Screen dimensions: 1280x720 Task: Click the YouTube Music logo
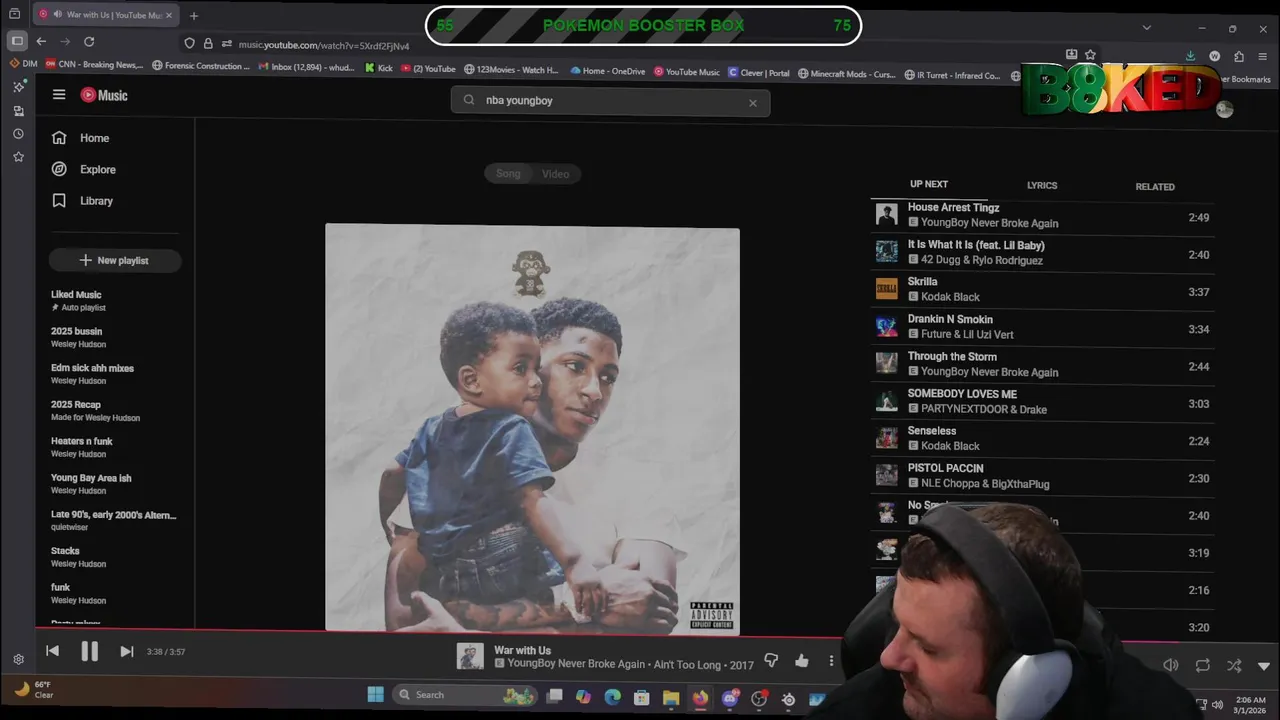coord(104,95)
